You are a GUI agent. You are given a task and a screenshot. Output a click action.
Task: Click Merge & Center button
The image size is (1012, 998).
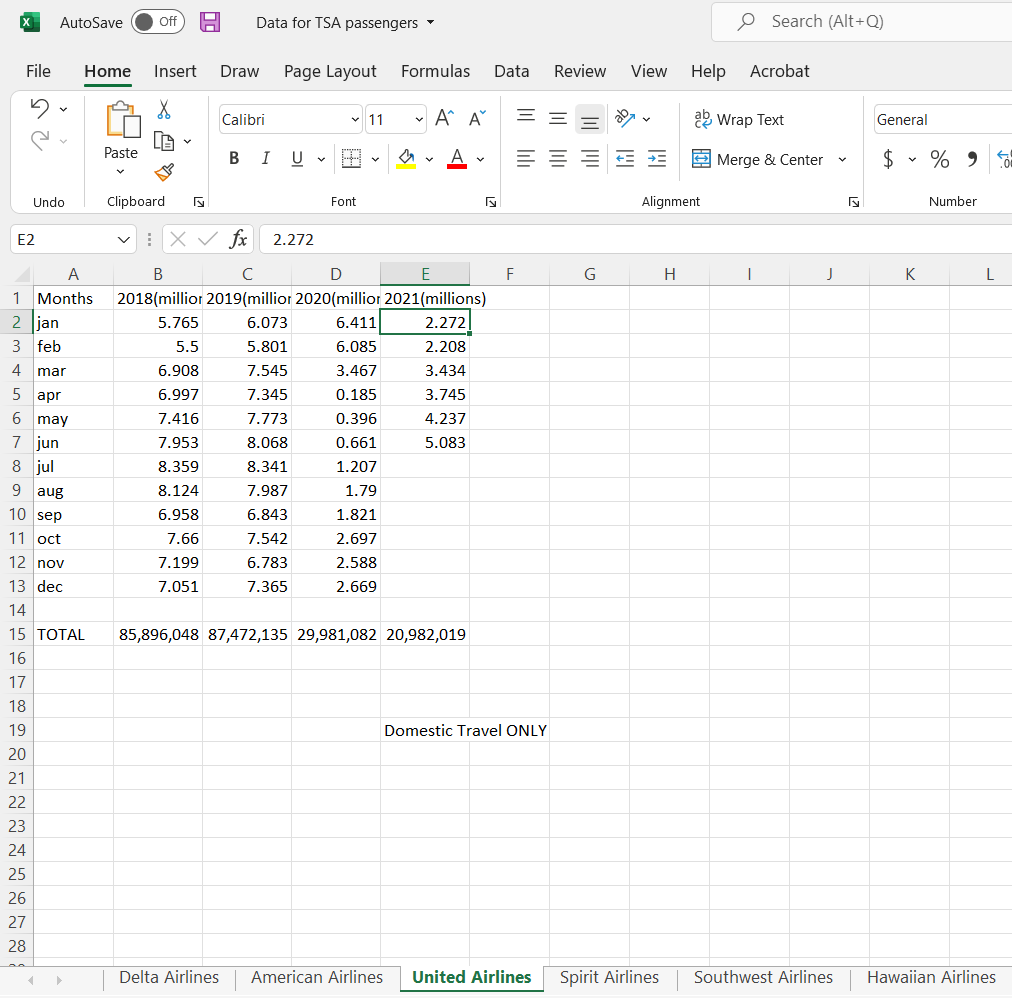pyautogui.click(x=757, y=159)
